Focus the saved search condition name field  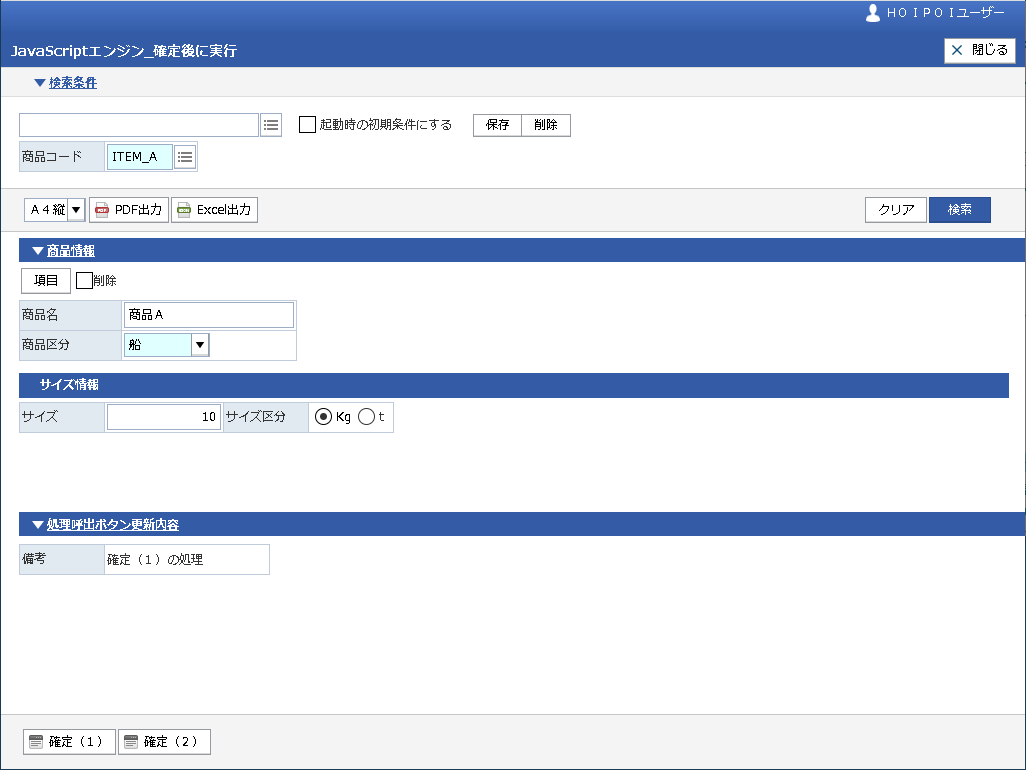[139, 125]
